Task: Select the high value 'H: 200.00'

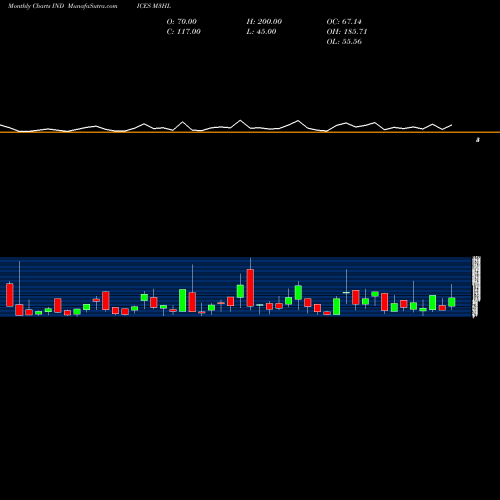Action: click(264, 22)
